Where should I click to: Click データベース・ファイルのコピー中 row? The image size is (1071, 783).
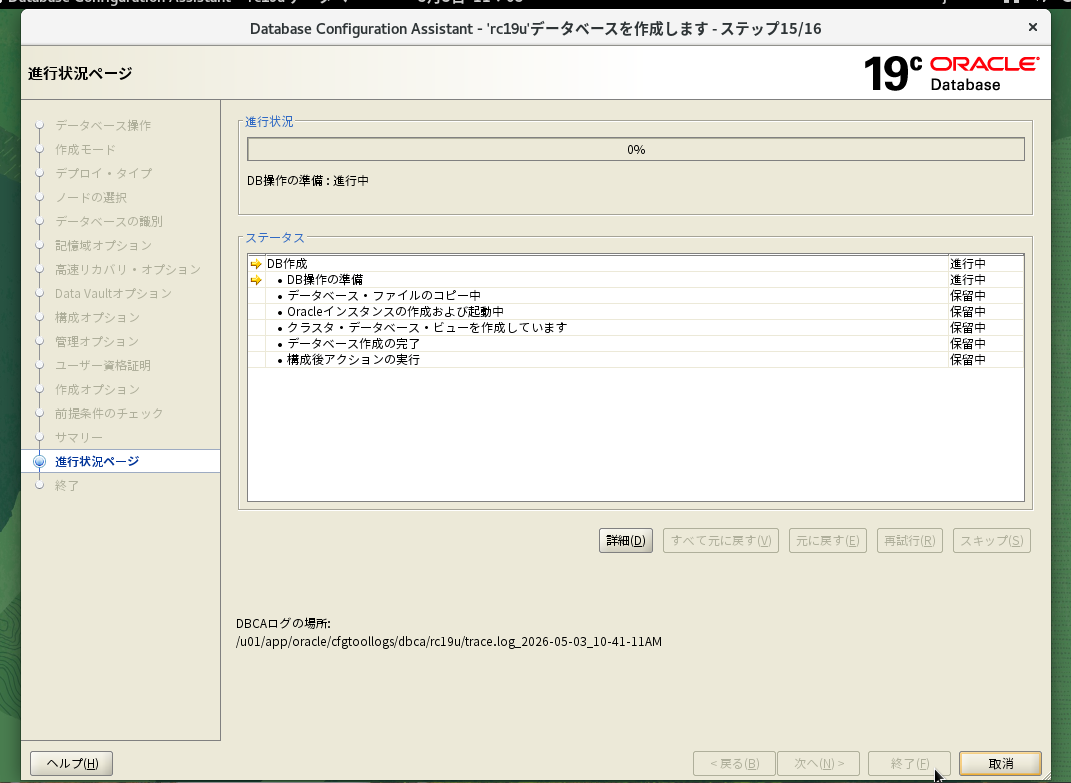(x=636, y=296)
